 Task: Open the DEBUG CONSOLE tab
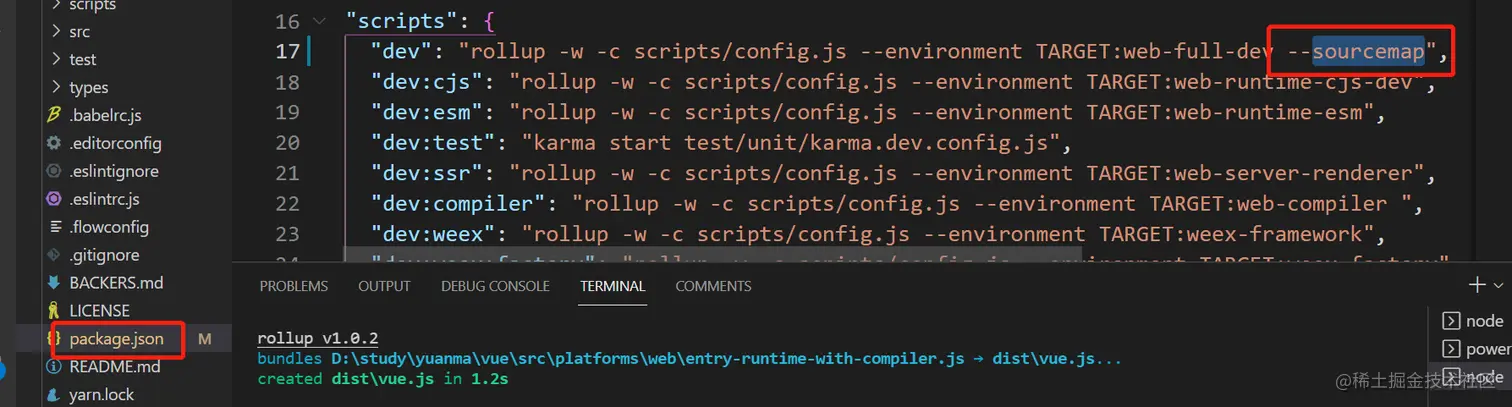tap(495, 286)
